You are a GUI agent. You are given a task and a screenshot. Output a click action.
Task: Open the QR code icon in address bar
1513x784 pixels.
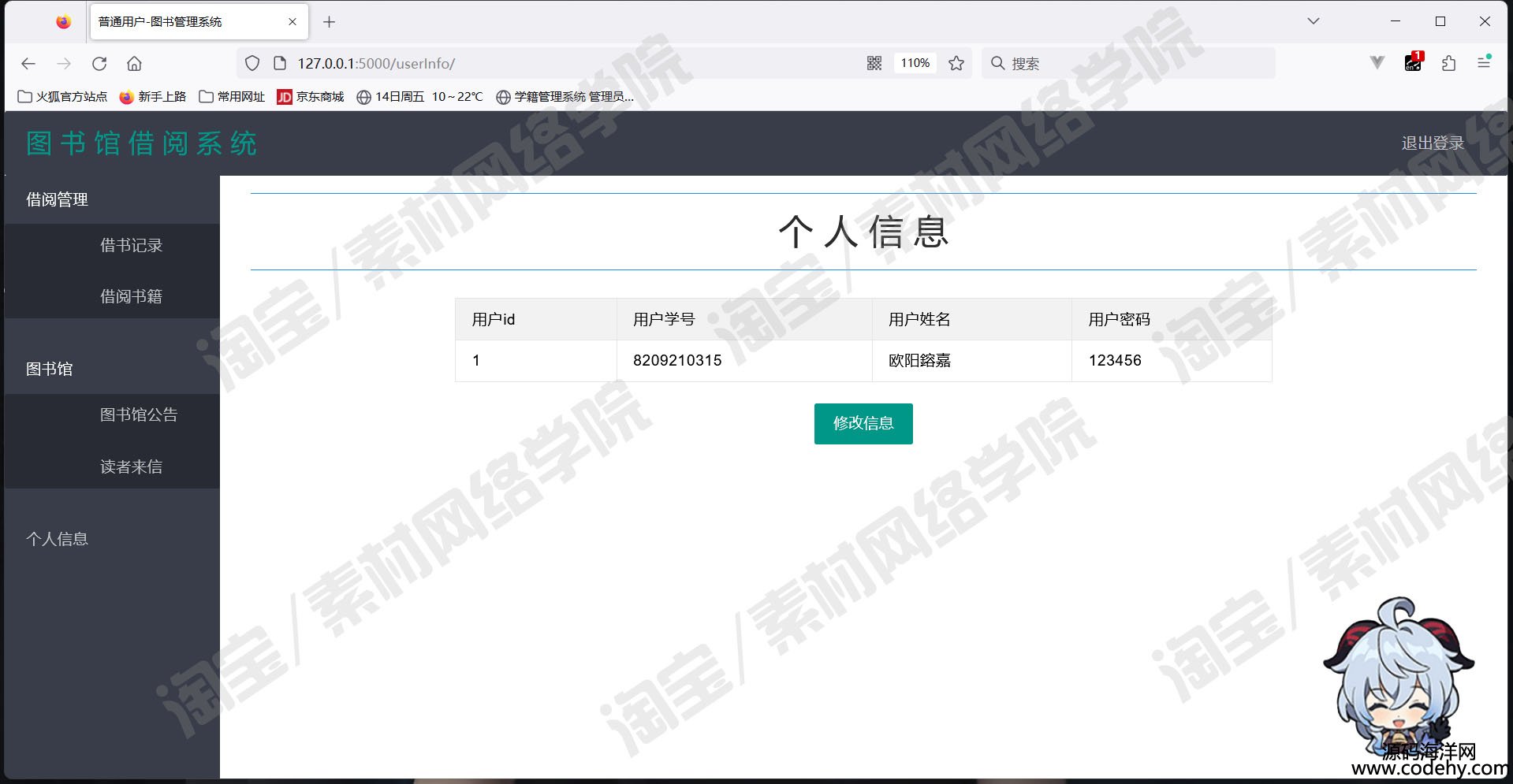click(x=874, y=64)
